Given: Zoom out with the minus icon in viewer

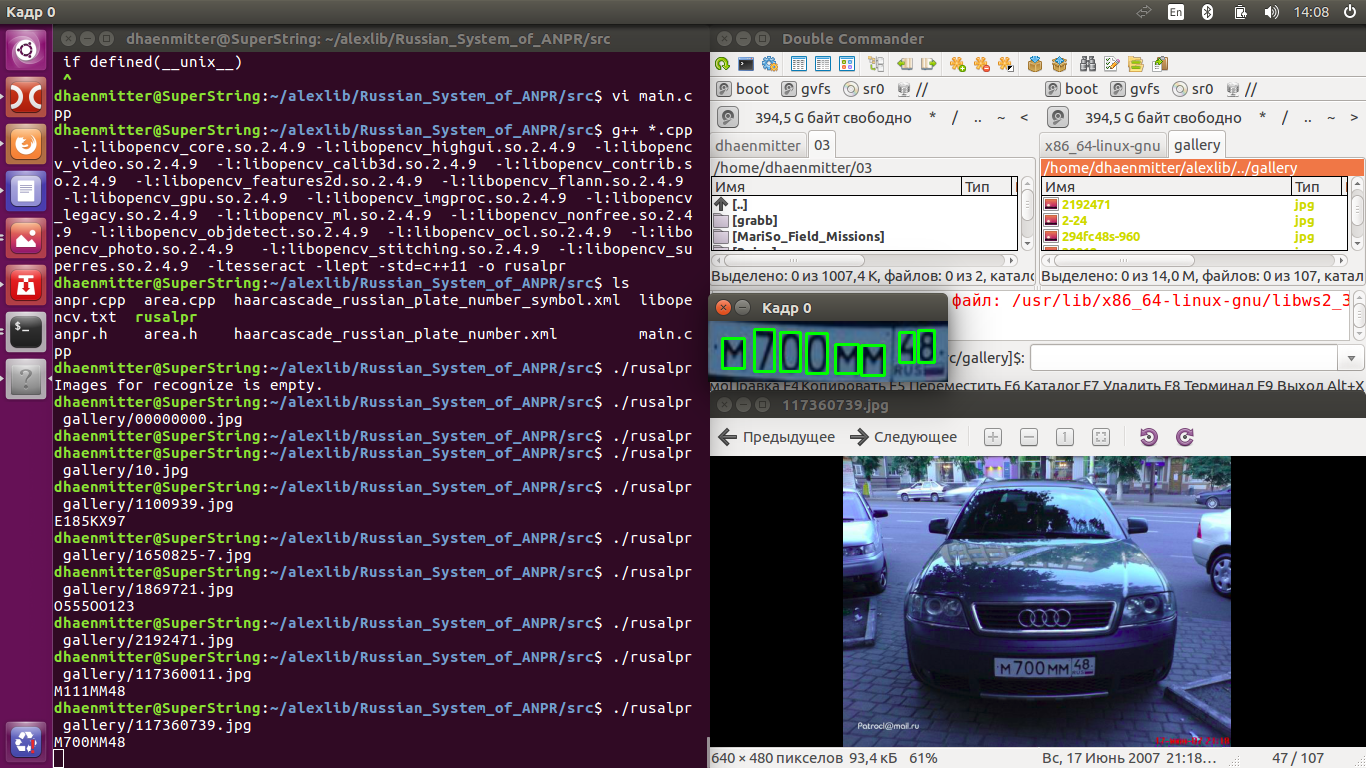Looking at the screenshot, I should tap(1029, 437).
